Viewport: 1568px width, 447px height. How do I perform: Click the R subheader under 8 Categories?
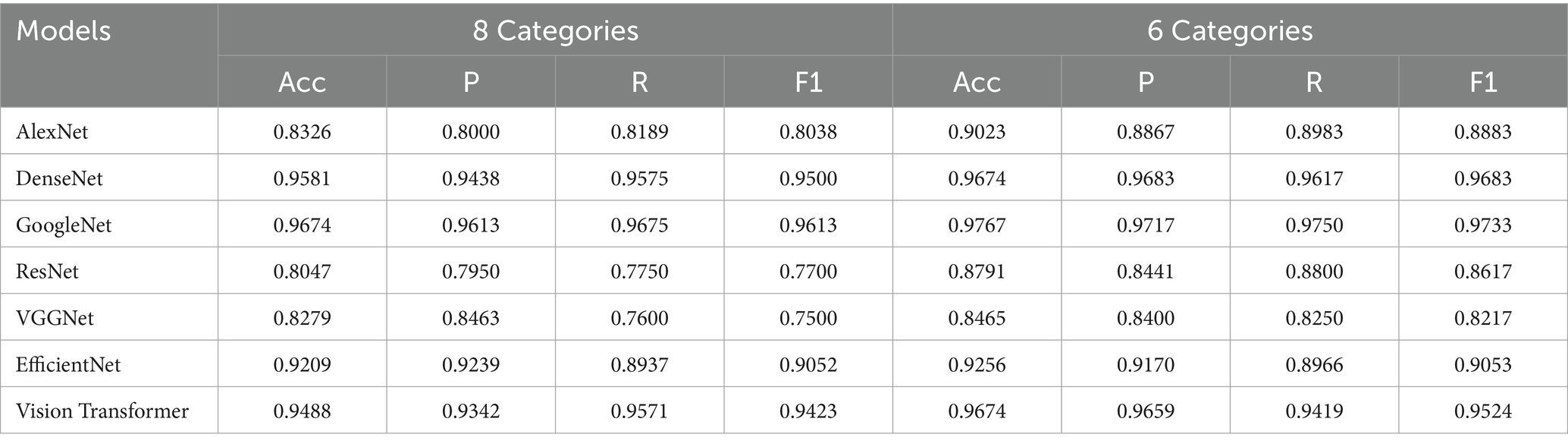639,82
